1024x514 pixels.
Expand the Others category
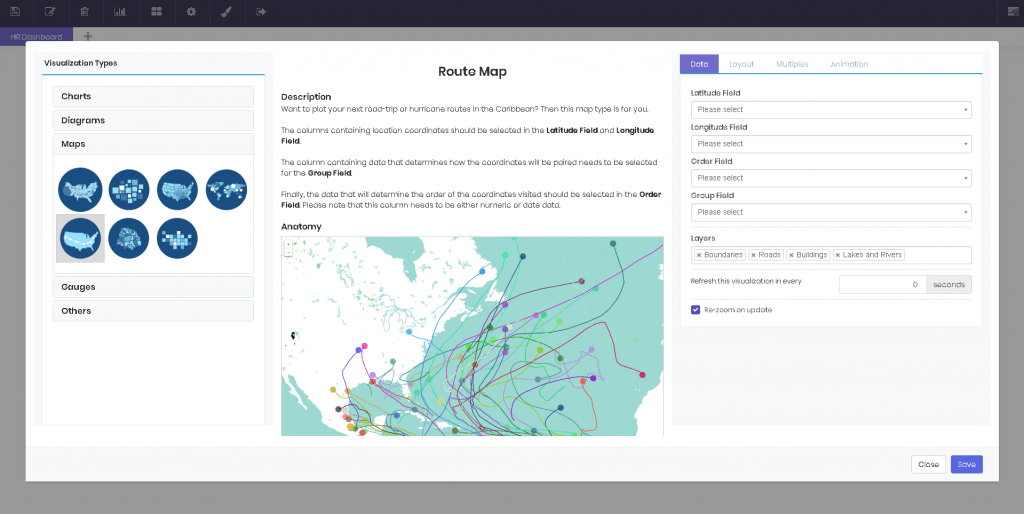153,311
